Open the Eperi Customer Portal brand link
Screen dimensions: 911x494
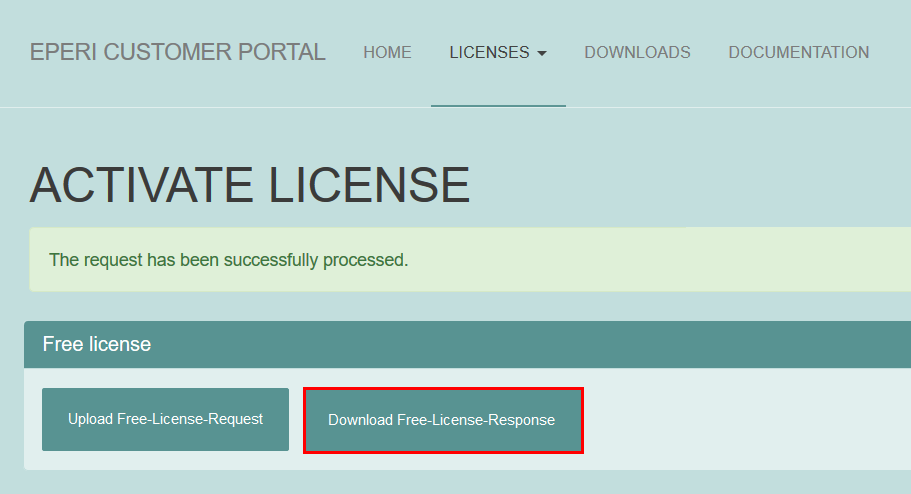click(x=177, y=52)
